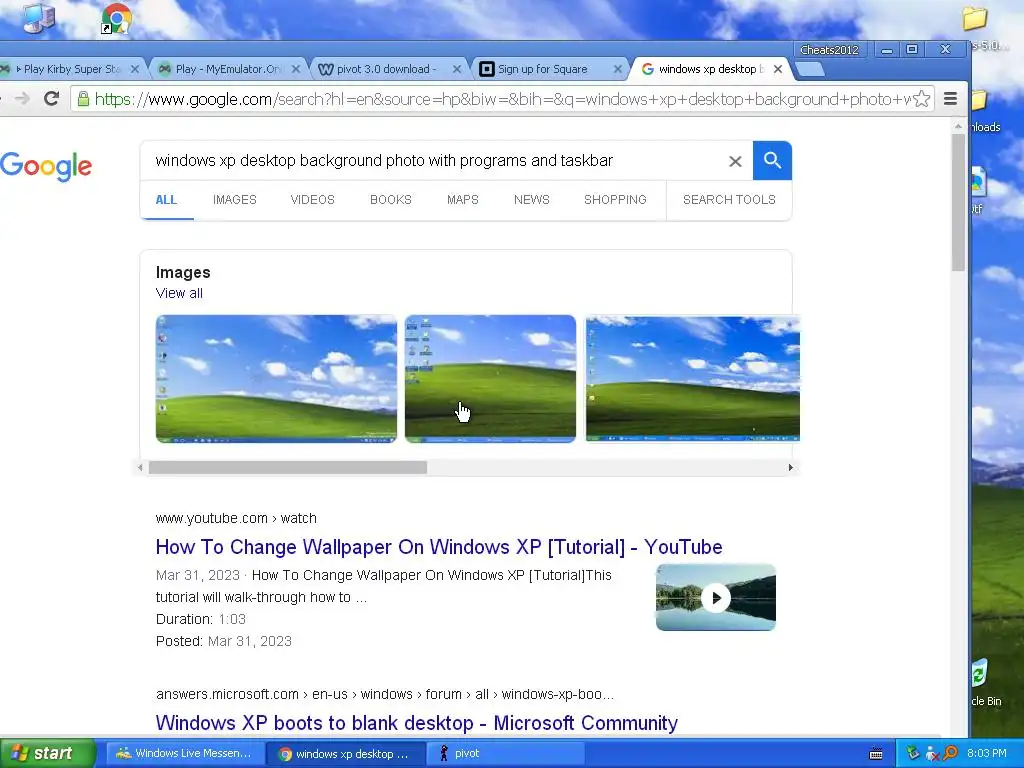Switch to pivot in the taskbar
Viewport: 1024px width, 768px height.
coord(506,754)
